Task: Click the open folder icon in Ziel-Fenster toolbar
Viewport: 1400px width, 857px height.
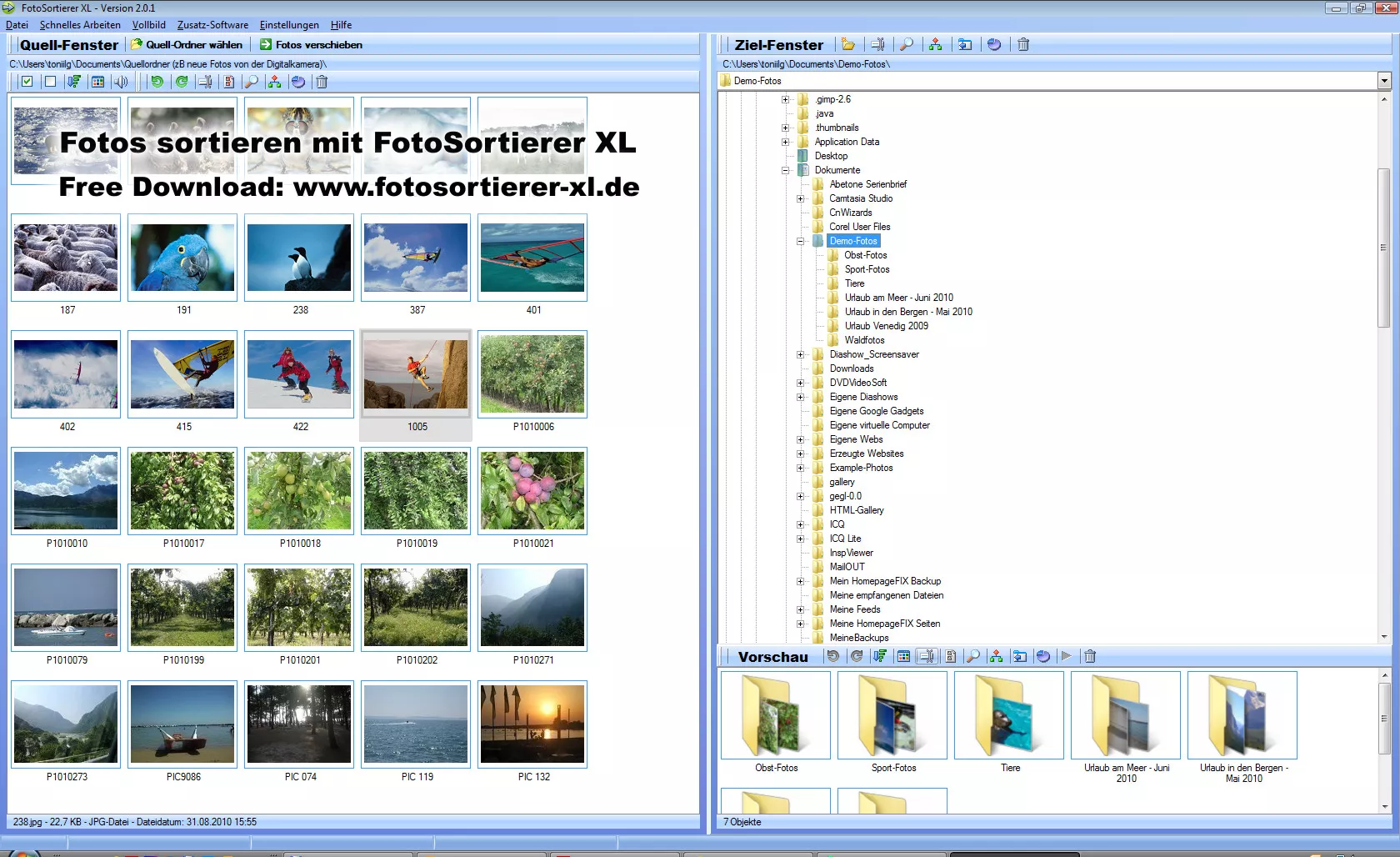Action: pyautogui.click(x=848, y=45)
